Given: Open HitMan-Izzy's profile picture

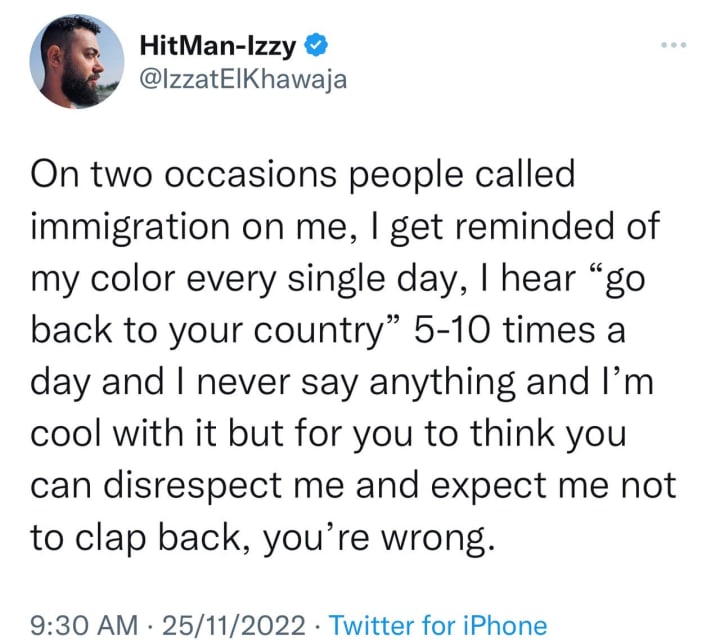Looking at the screenshot, I should pyautogui.click(x=77, y=62).
